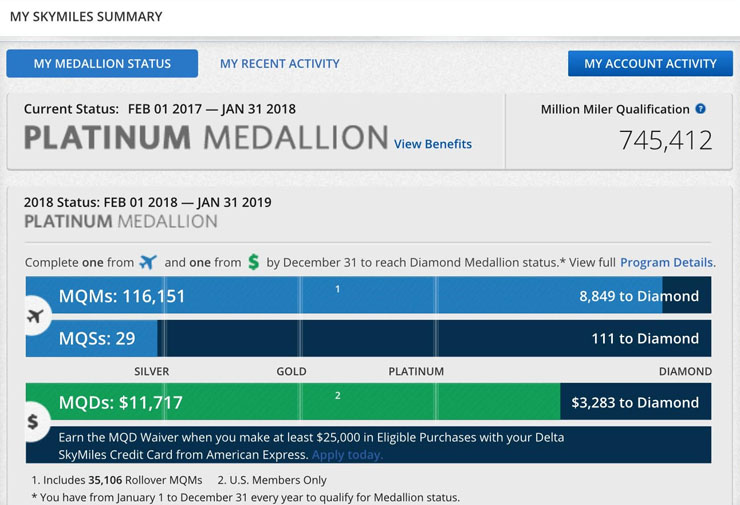Click the small Platinum Medallion 2018 status title

point(121,221)
